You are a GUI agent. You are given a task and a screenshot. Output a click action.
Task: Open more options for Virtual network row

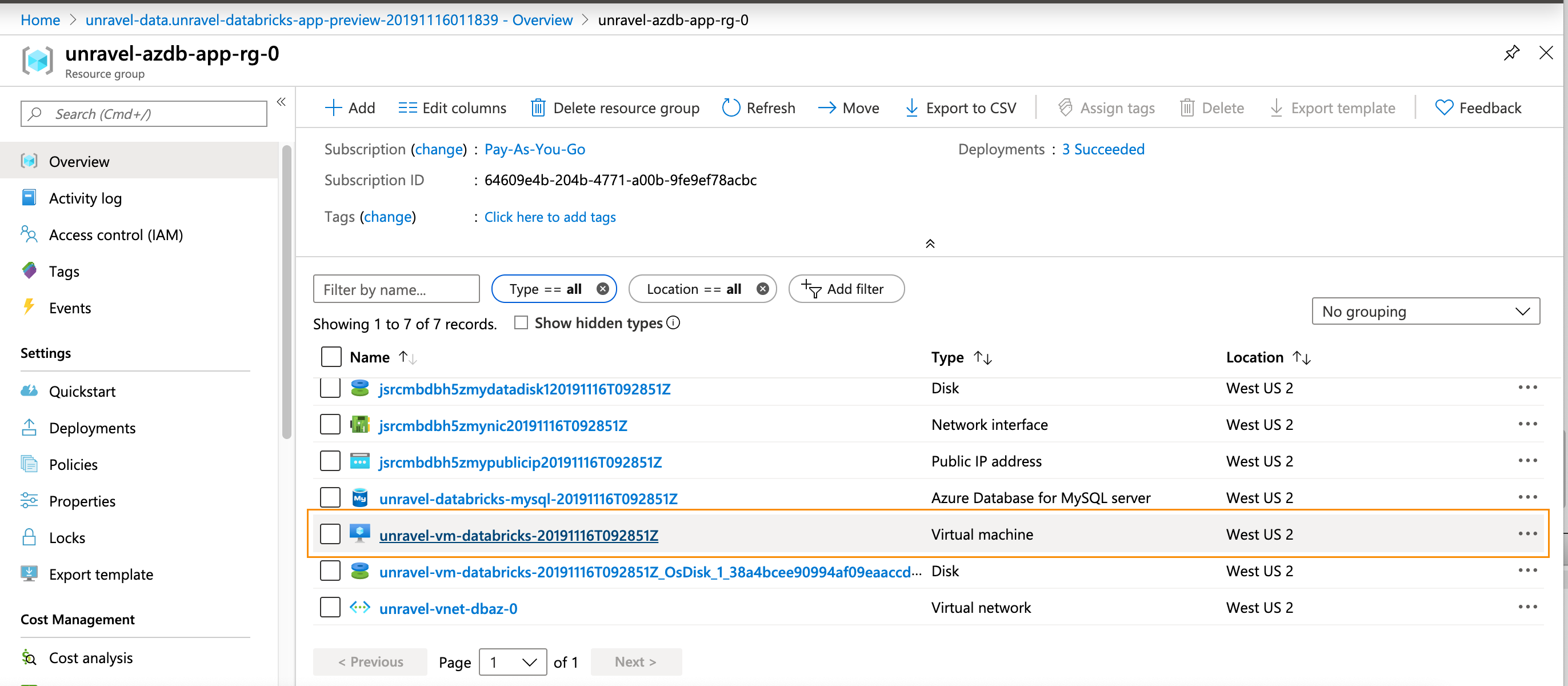coord(1528,607)
